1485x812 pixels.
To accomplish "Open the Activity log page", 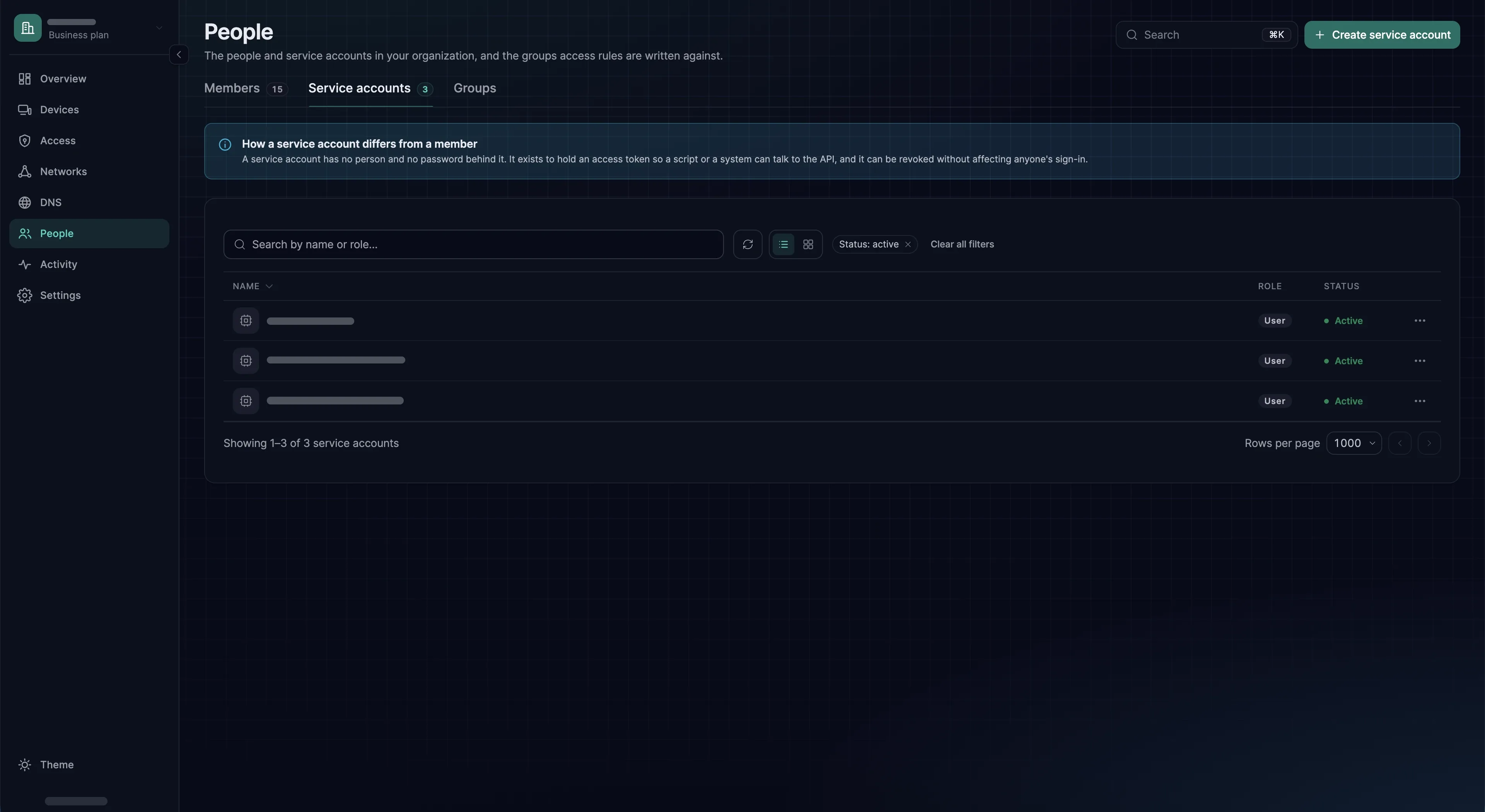I will tap(89, 264).
